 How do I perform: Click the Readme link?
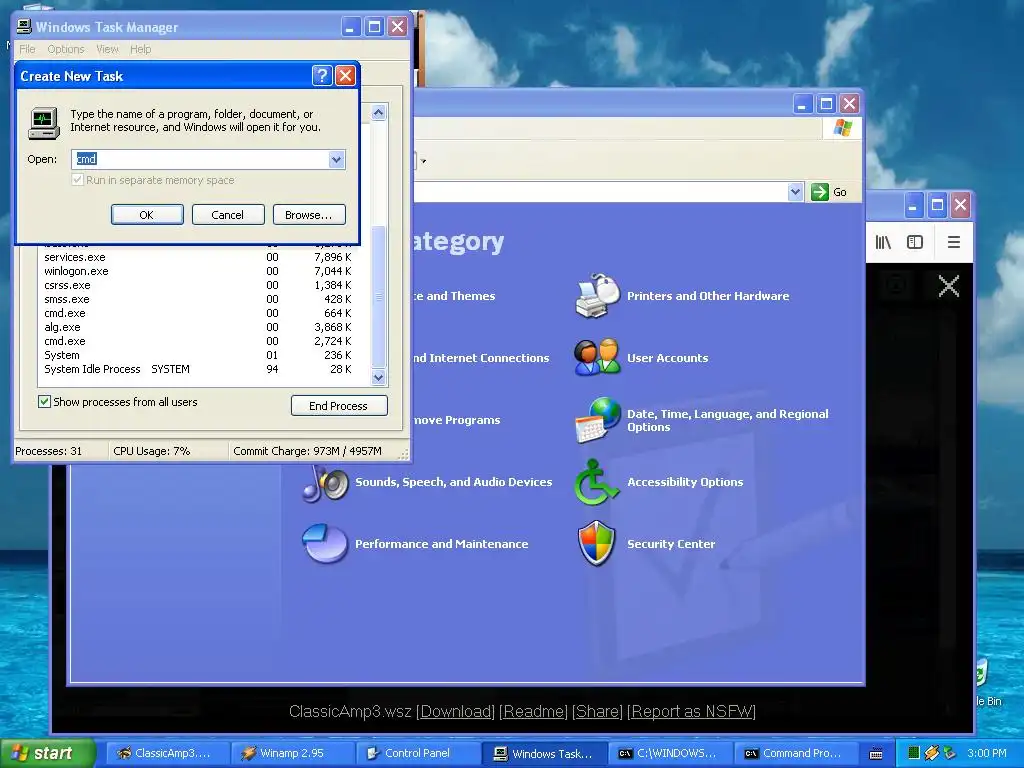coord(534,711)
